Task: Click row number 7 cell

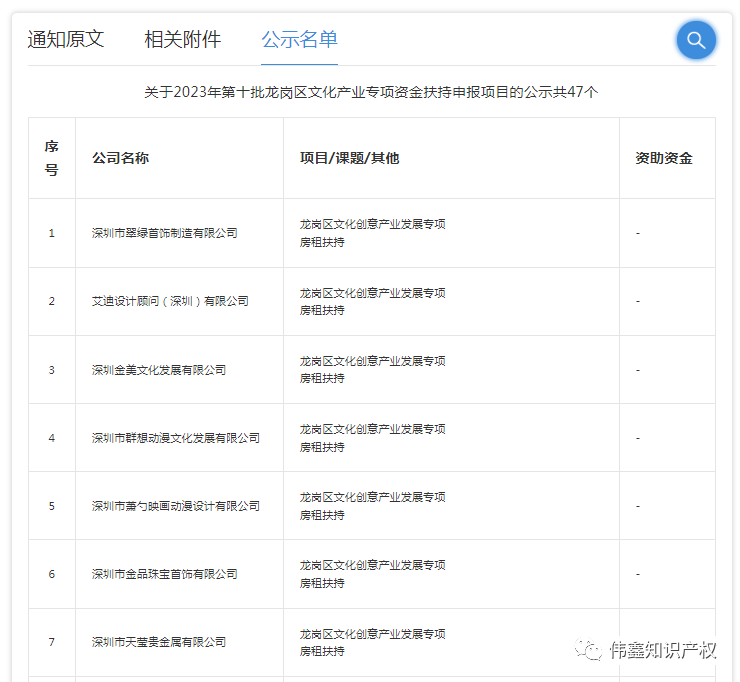Action: click(52, 642)
